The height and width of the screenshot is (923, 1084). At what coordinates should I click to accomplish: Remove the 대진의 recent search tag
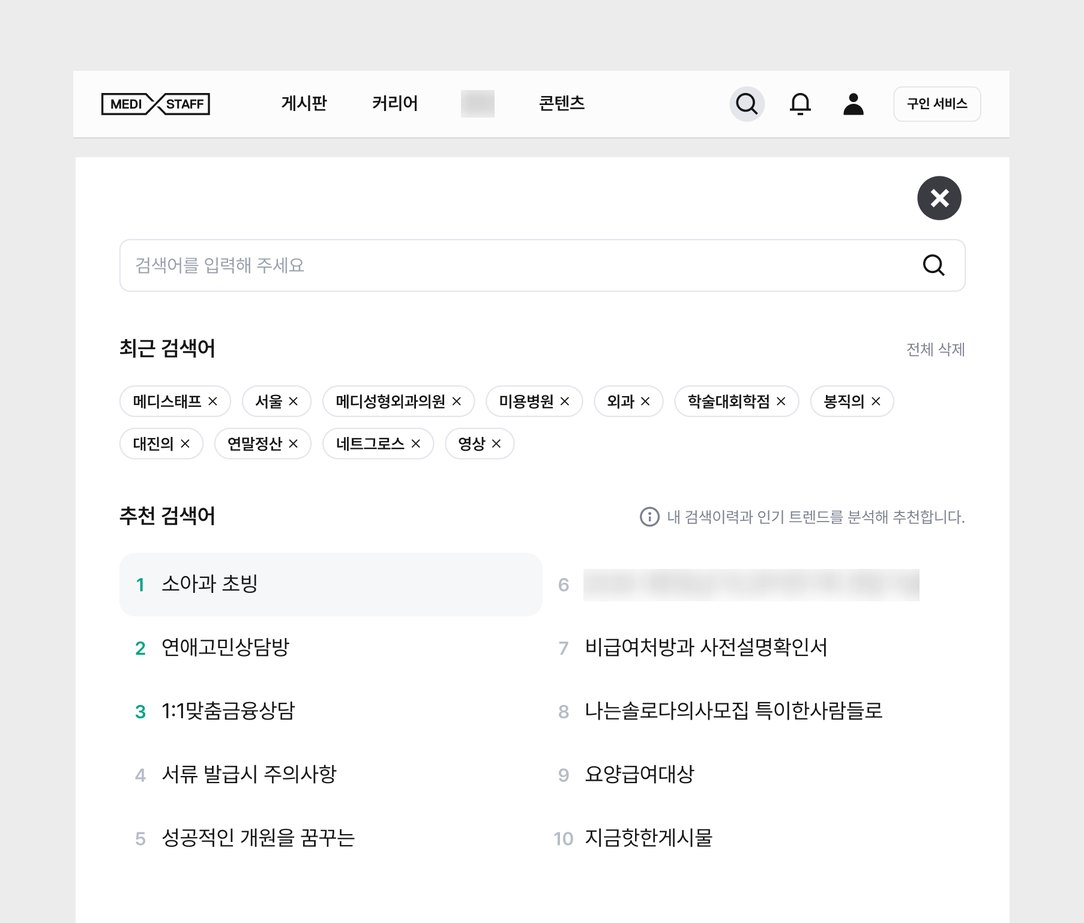185,444
